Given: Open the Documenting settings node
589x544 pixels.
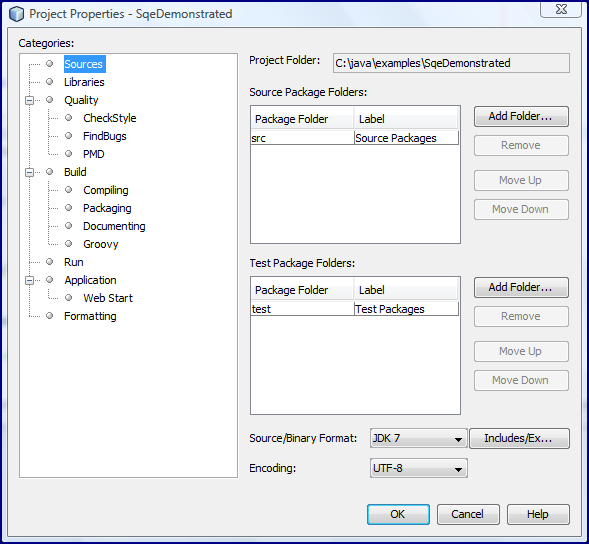Looking at the screenshot, I should (x=114, y=226).
